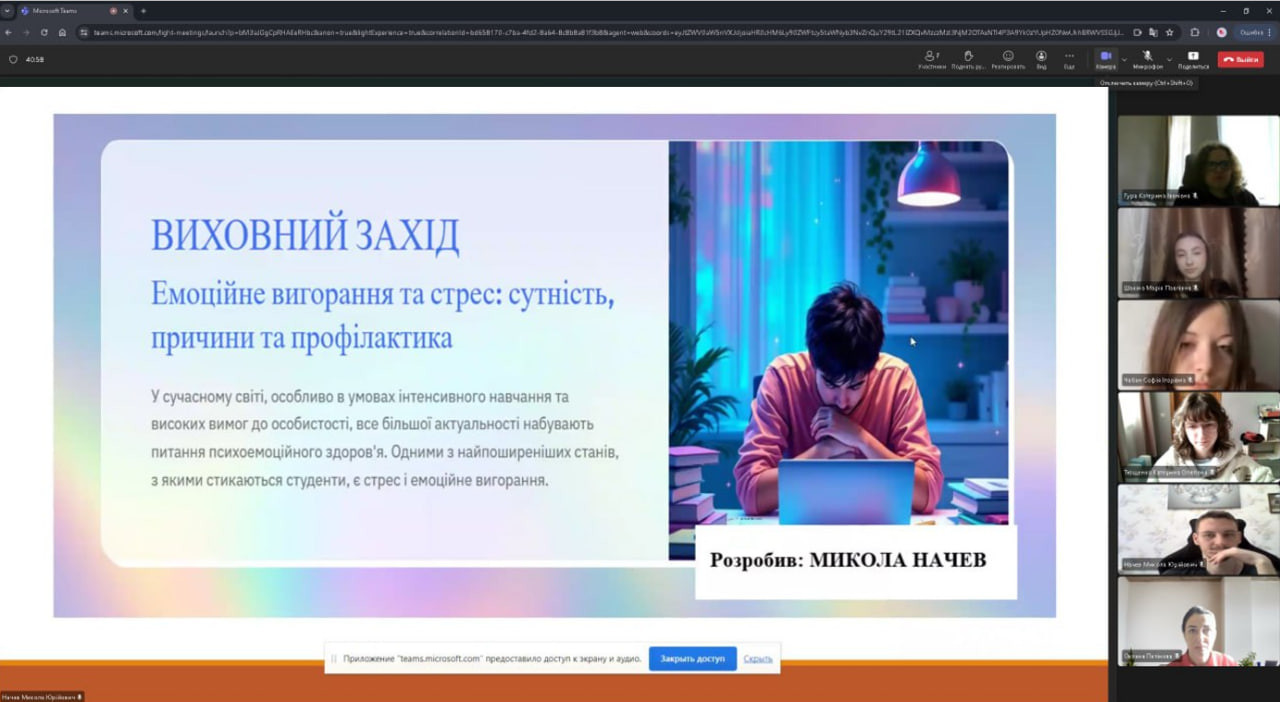Select Тещенко Катерина video thumbnail
Viewport: 1280px width, 702px height.
tap(1198, 437)
